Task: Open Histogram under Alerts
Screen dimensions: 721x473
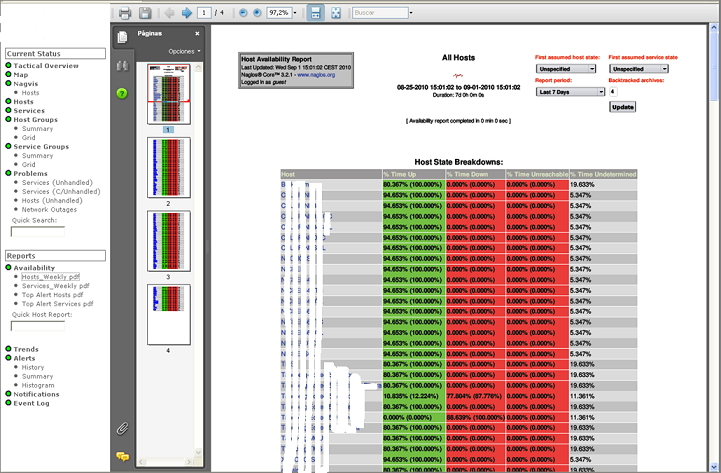Action: tap(38, 385)
